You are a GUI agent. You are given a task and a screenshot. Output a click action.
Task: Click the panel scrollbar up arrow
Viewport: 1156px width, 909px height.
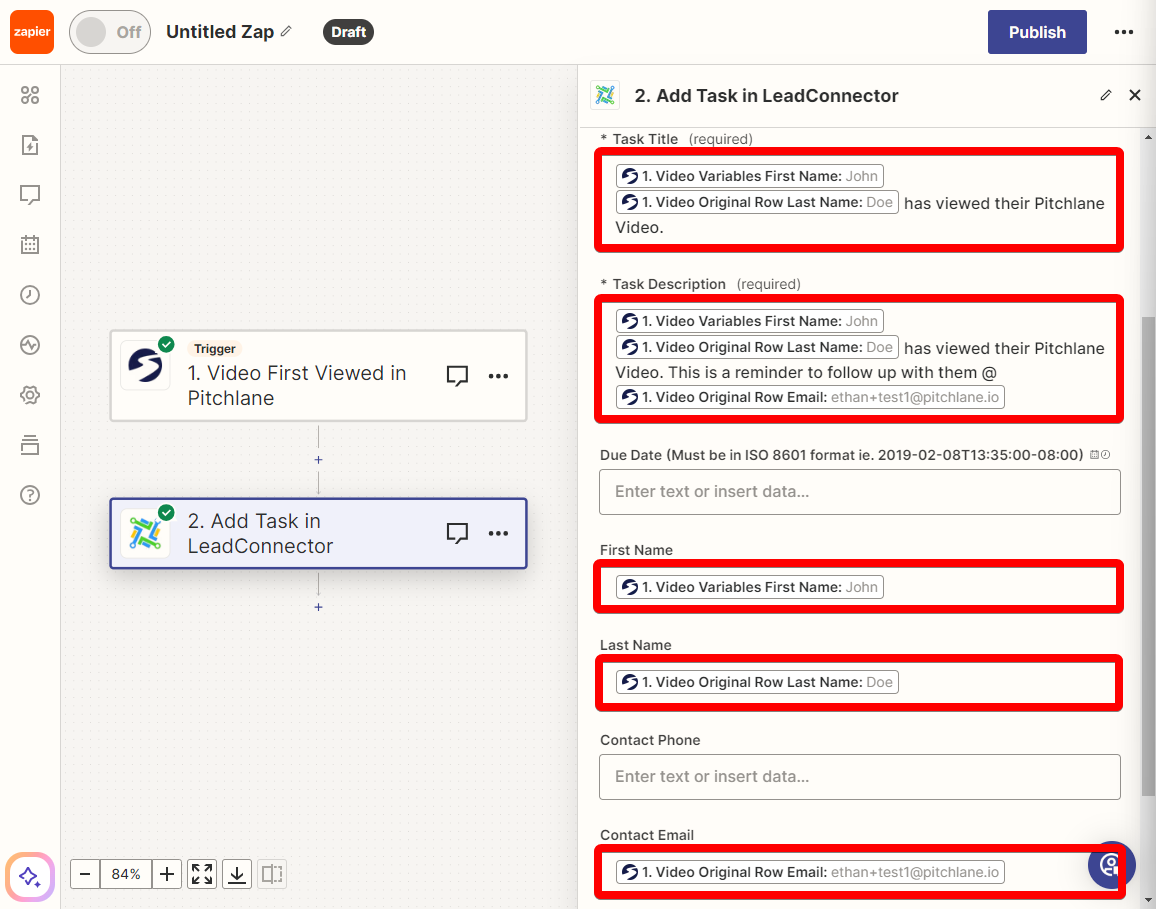click(x=1148, y=137)
